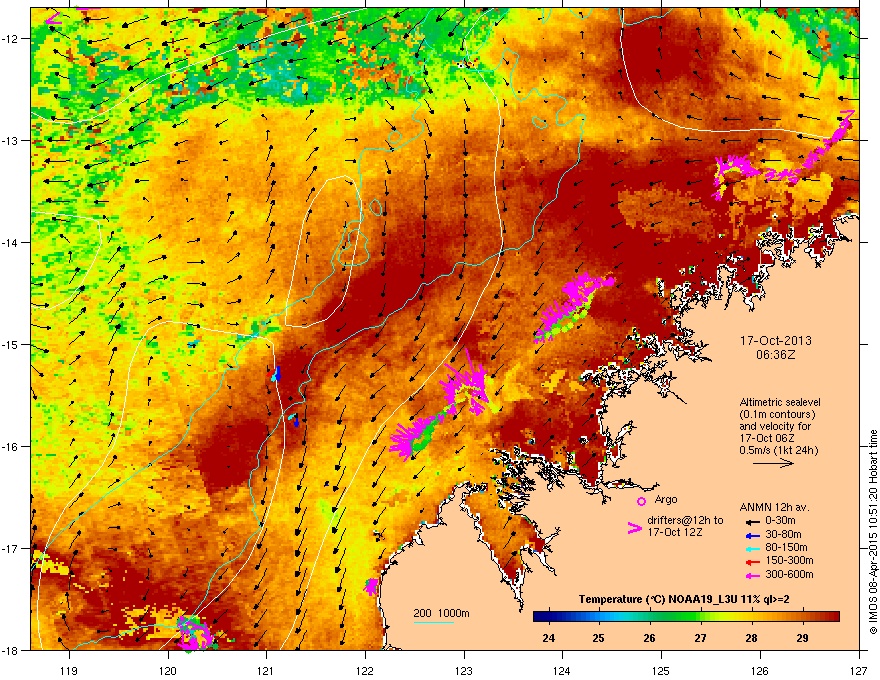Viewport: 880px width, 680px height.
Task: Click latitude axis label -15
Action: coord(10,344)
